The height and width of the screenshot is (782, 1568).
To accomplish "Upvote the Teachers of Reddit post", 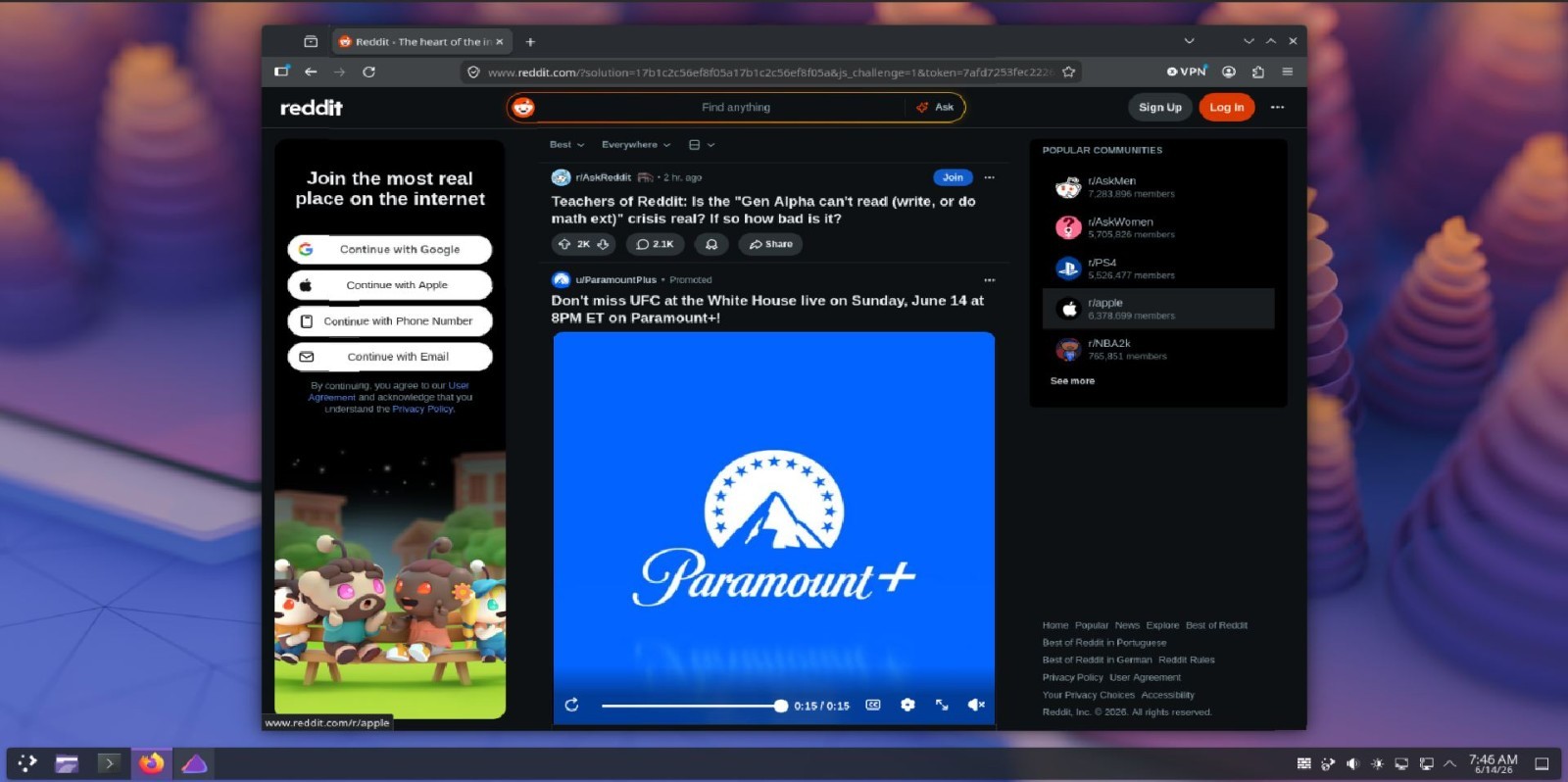I will click(x=564, y=244).
